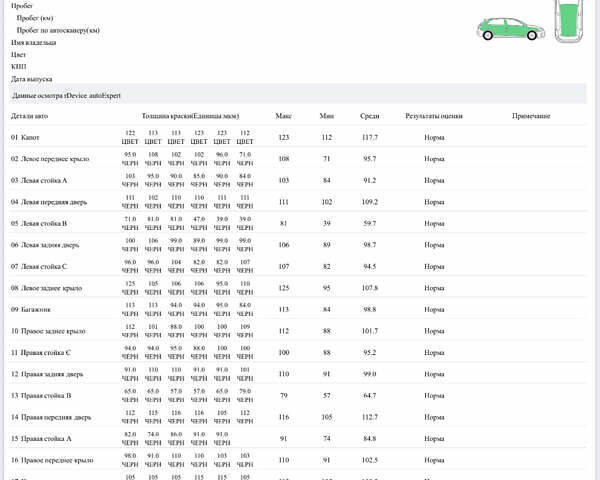Click the 'Средн' column header

[370, 116]
